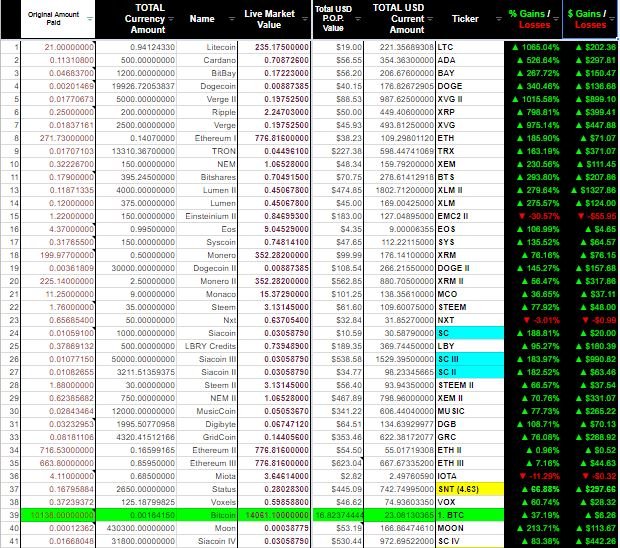Click the -3.01% loss cell

click(x=533, y=320)
